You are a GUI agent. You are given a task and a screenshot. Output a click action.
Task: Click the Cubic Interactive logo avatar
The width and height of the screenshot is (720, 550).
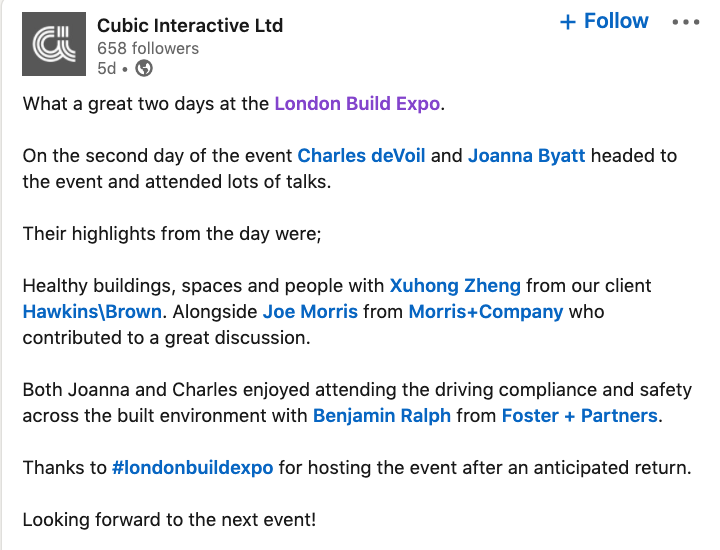54,44
